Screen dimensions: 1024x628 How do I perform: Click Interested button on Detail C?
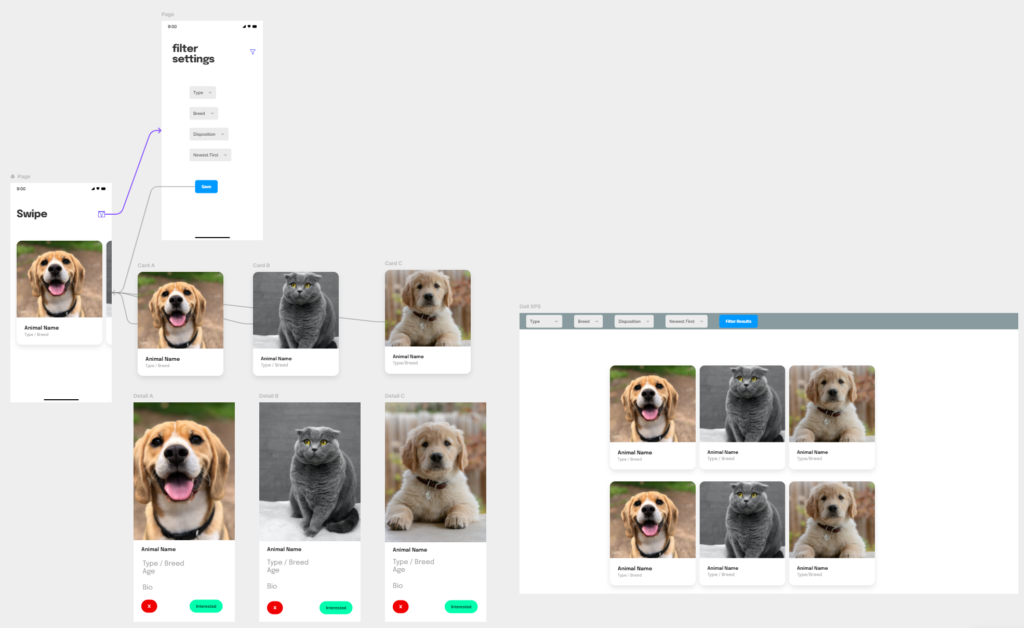click(460, 606)
